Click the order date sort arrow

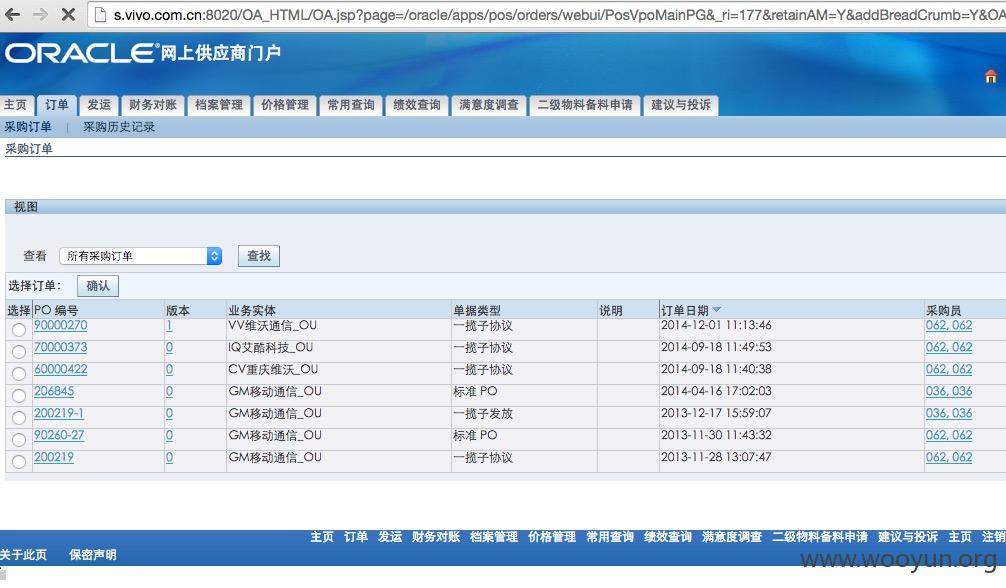(x=717, y=309)
